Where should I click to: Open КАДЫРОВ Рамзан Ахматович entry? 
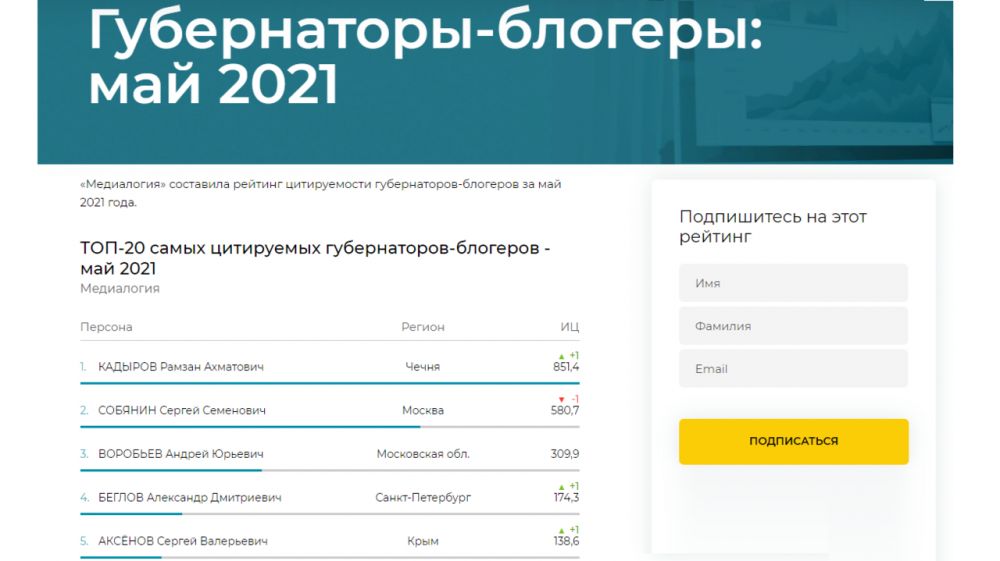coord(181,367)
